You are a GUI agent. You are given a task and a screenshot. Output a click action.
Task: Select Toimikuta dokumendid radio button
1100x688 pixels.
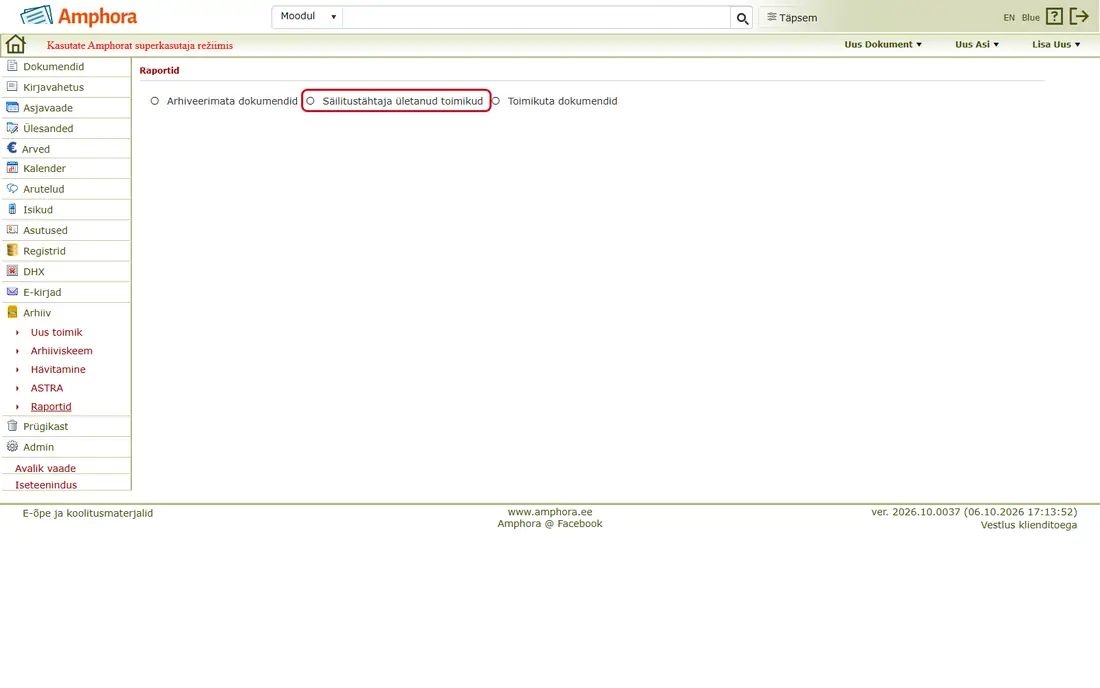pyautogui.click(x=495, y=101)
